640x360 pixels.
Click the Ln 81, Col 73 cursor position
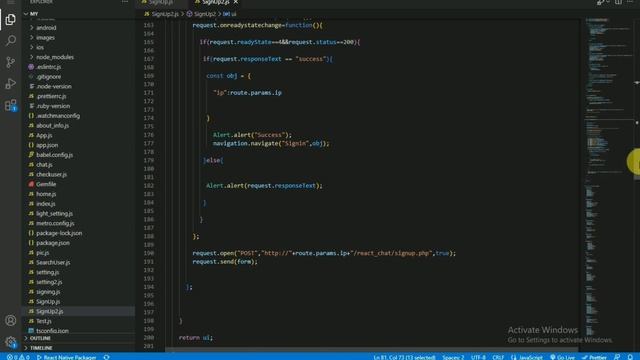[x=404, y=357]
